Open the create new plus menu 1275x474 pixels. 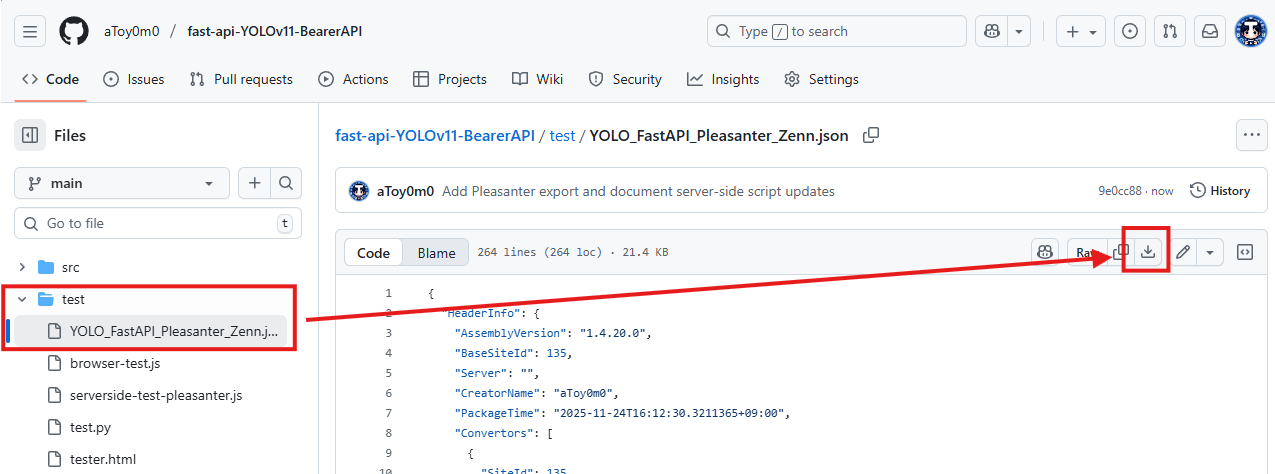1080,31
